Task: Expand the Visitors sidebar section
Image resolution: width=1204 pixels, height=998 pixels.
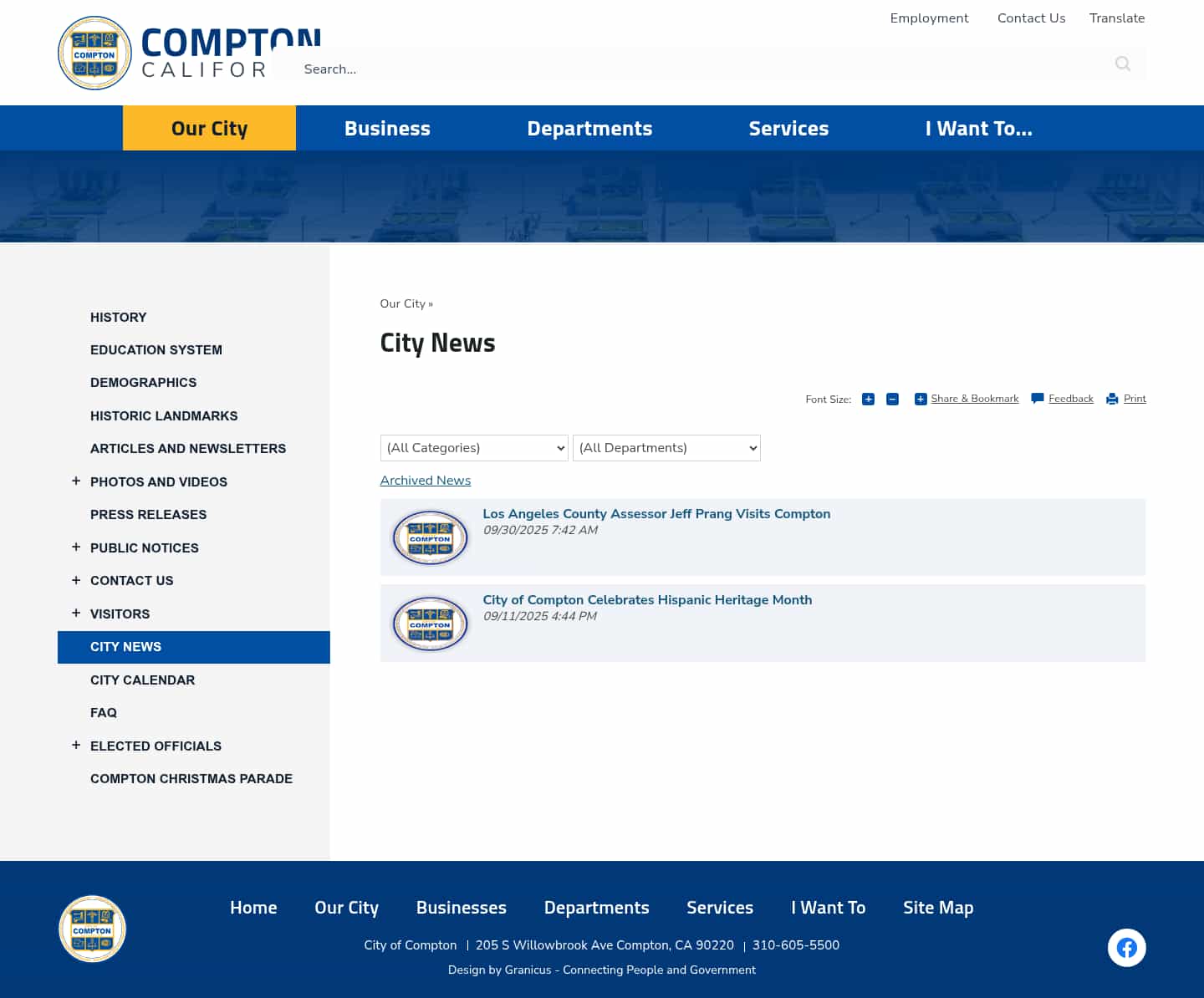Action: 76,613
